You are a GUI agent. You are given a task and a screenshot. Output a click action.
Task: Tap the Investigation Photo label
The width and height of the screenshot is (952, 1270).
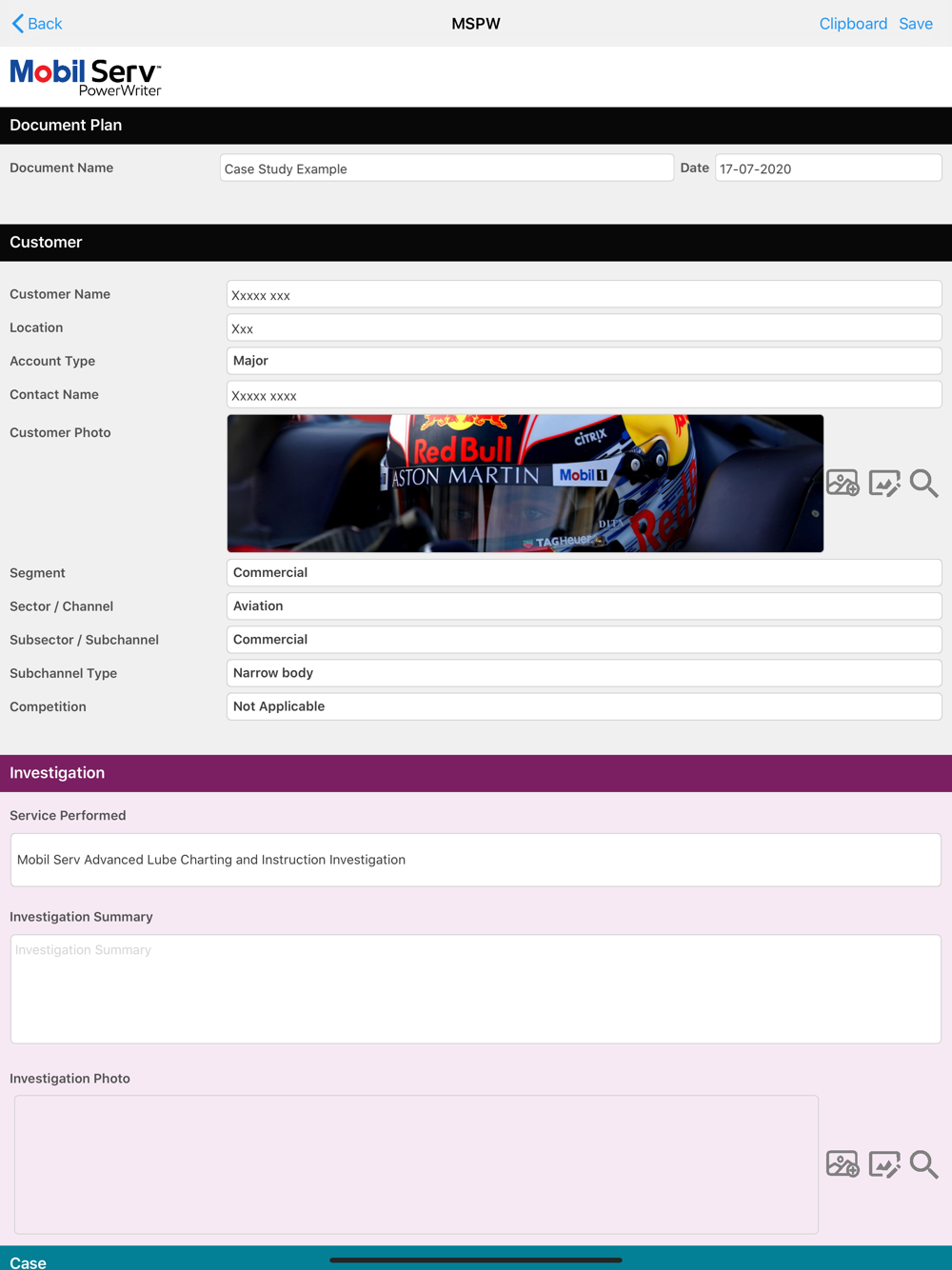pyautogui.click(x=69, y=1079)
